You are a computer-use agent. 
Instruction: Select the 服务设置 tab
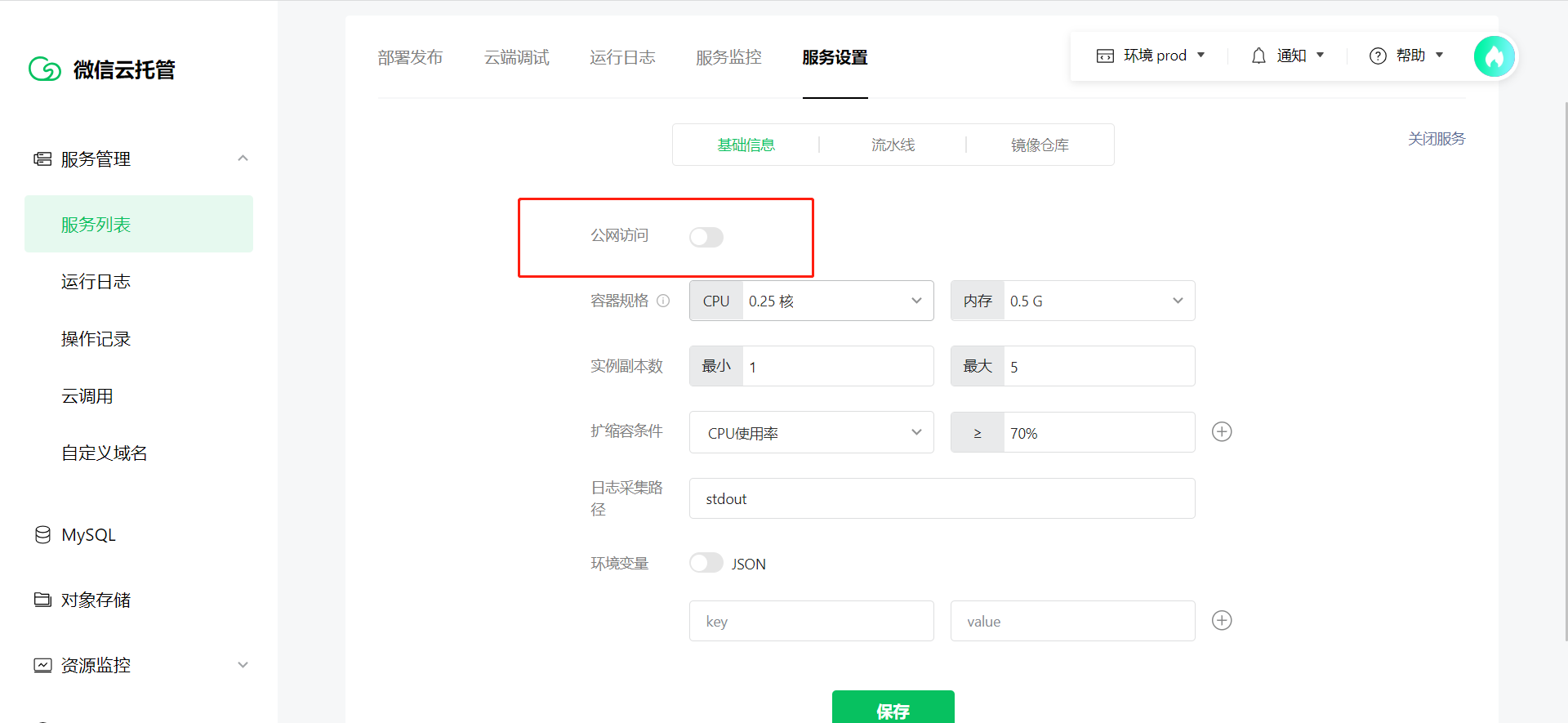click(x=835, y=57)
